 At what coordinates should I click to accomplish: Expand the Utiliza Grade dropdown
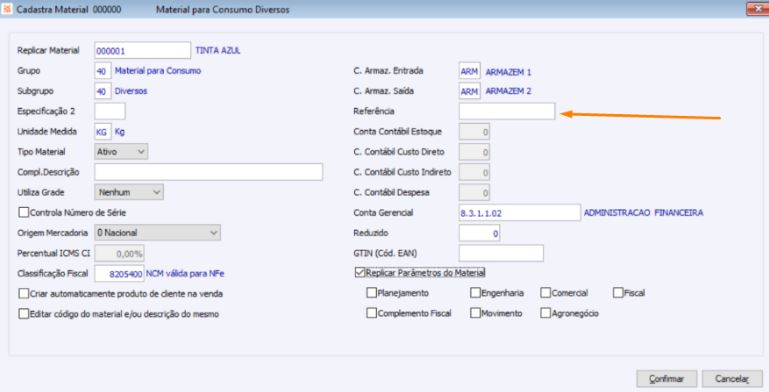[129, 192]
